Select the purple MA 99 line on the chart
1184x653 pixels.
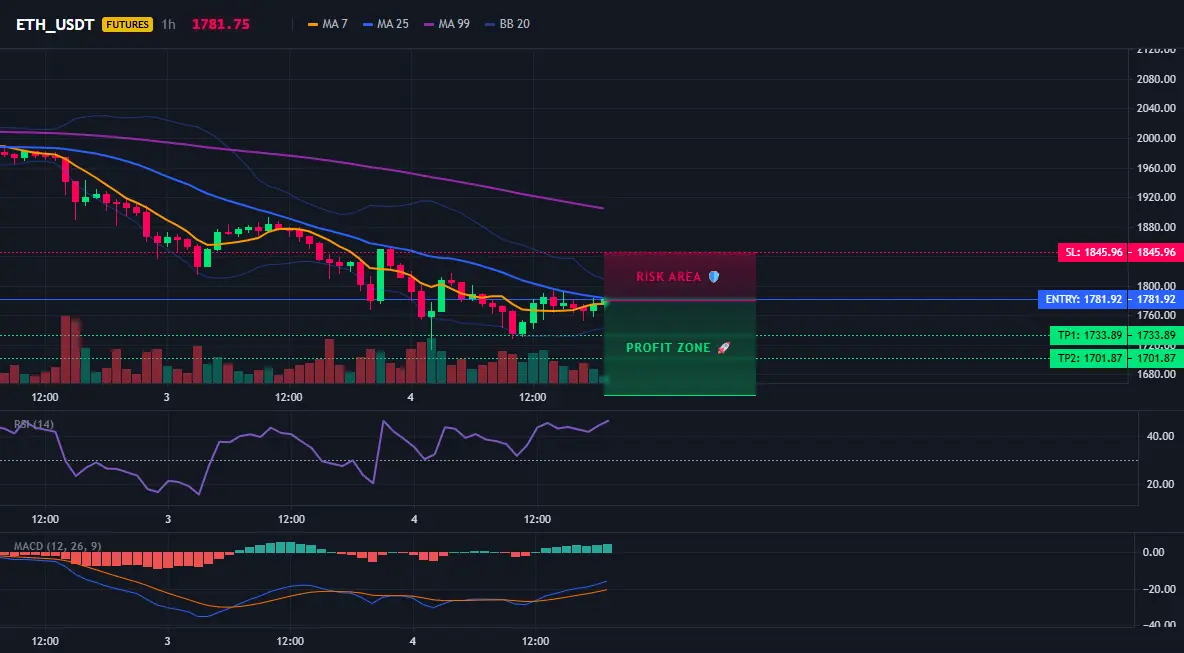pos(302,157)
